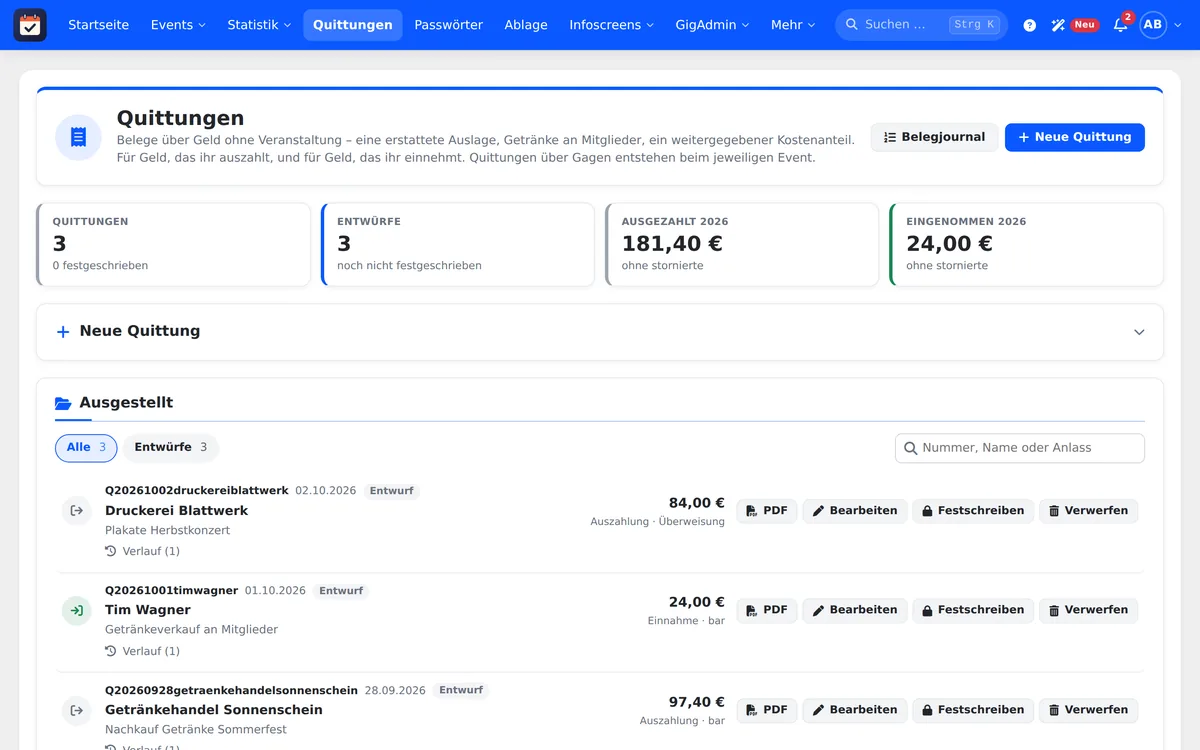
Task: Open Verlauf (1) under Tim Wagner
Action: (142, 651)
